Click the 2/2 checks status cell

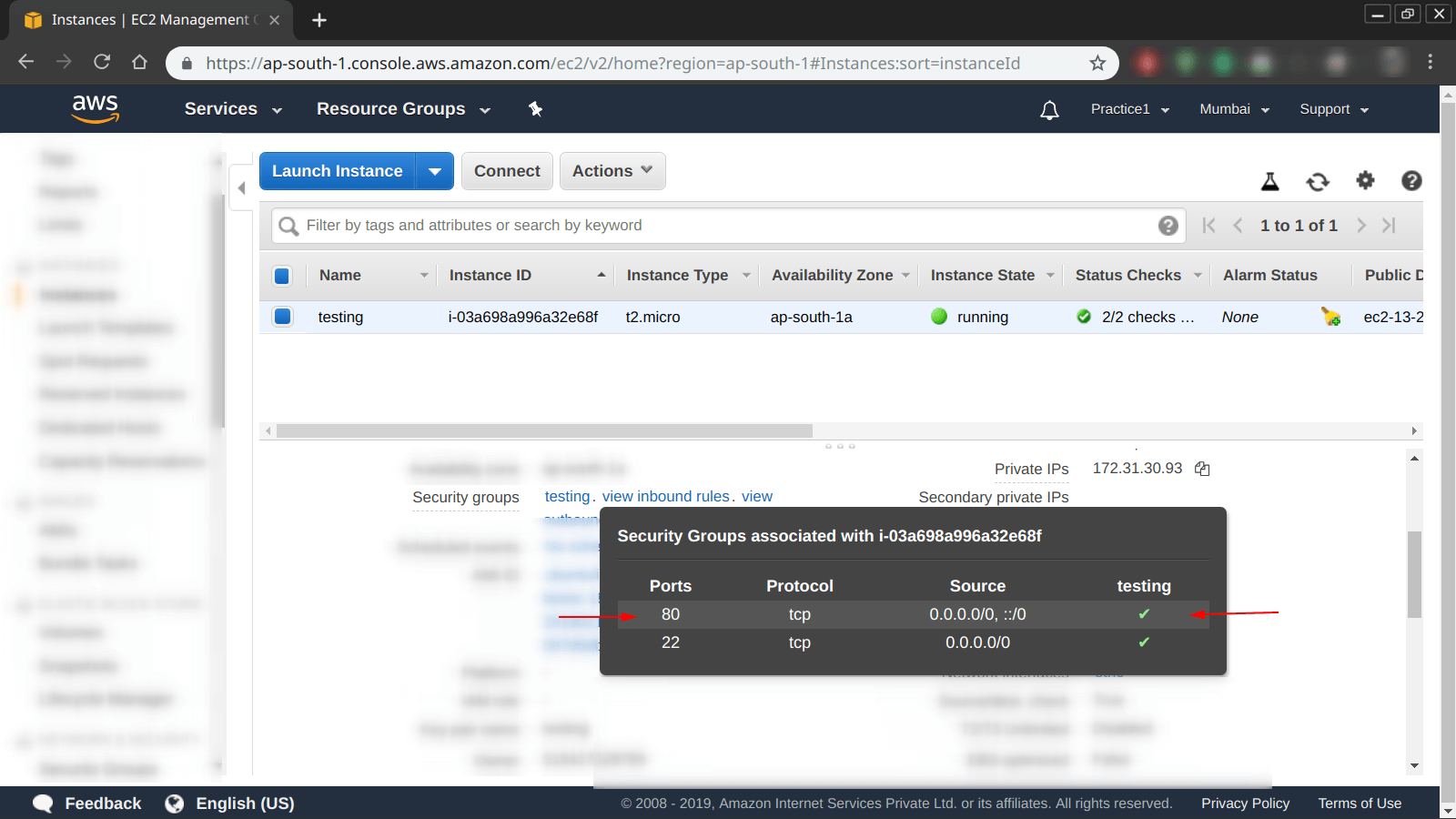click(x=1135, y=317)
